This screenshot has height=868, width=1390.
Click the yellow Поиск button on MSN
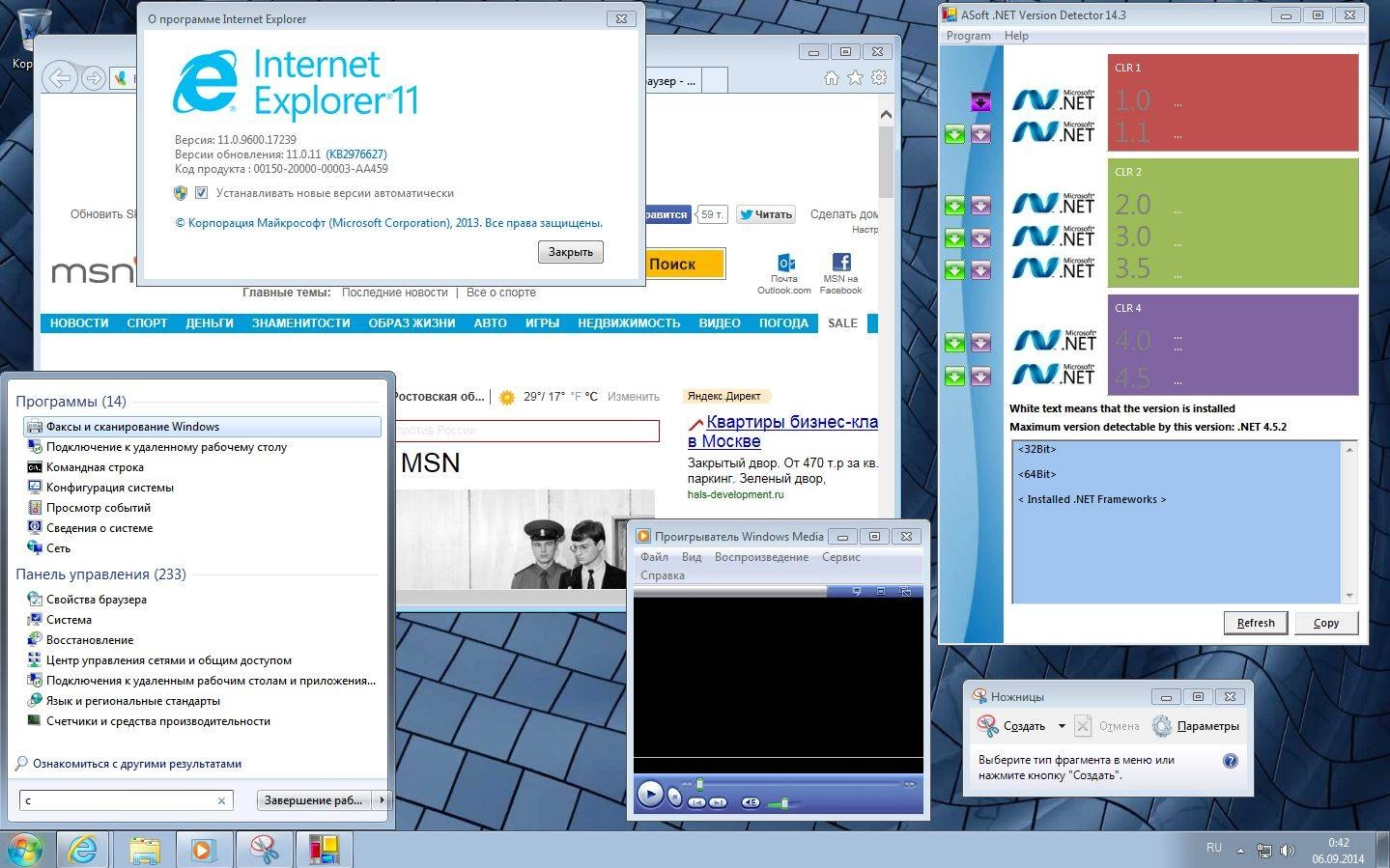click(x=683, y=264)
